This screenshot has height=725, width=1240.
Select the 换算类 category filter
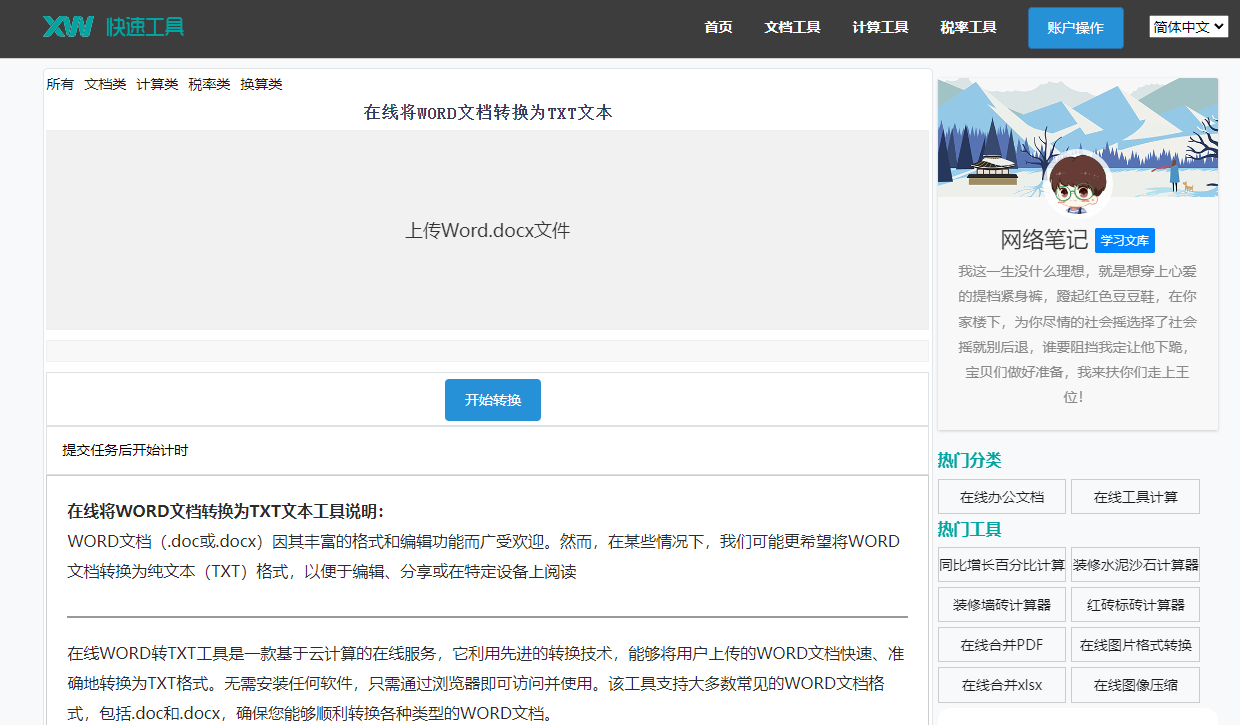[x=261, y=84]
